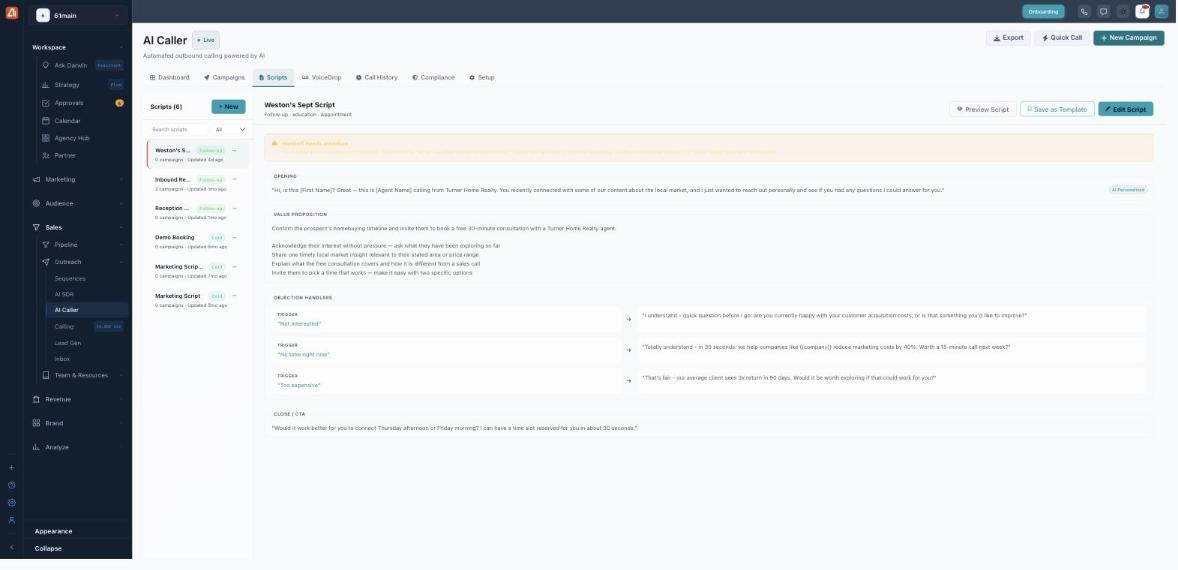Click the arrow next to "Not interested" trigger
1178x570 pixels.
[629, 319]
